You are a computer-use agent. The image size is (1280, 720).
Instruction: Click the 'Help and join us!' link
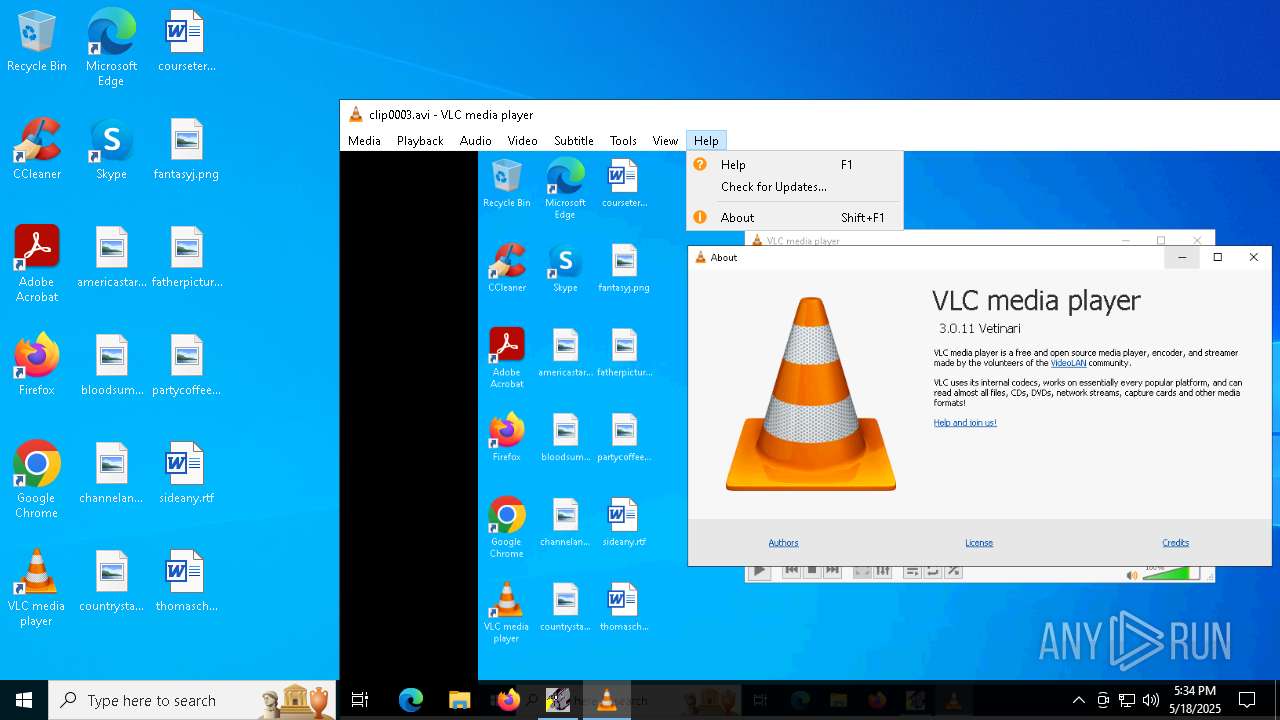(965, 423)
